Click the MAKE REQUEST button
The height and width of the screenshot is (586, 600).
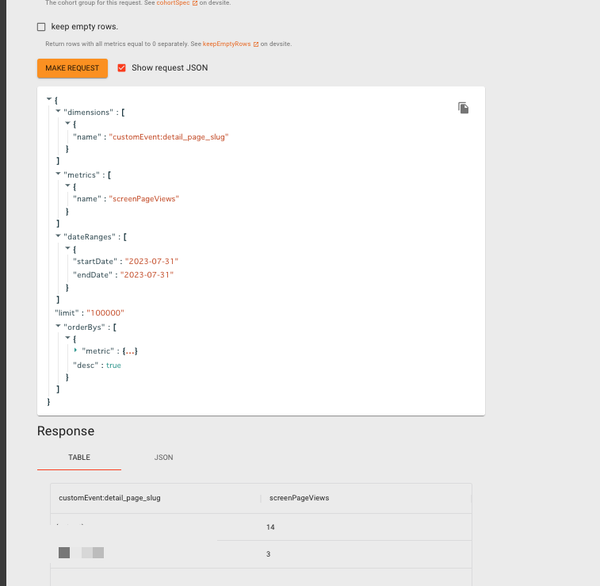[72, 68]
